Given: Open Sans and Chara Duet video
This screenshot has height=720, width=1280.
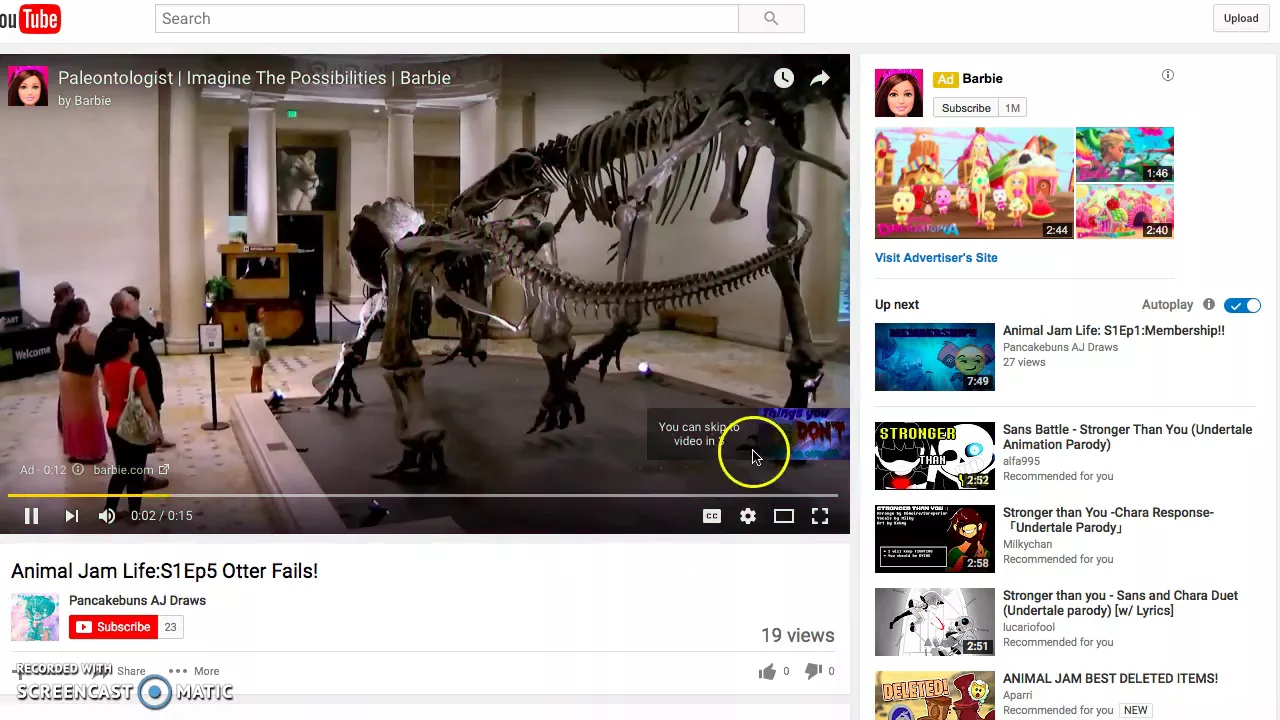Looking at the screenshot, I should coord(1120,603).
